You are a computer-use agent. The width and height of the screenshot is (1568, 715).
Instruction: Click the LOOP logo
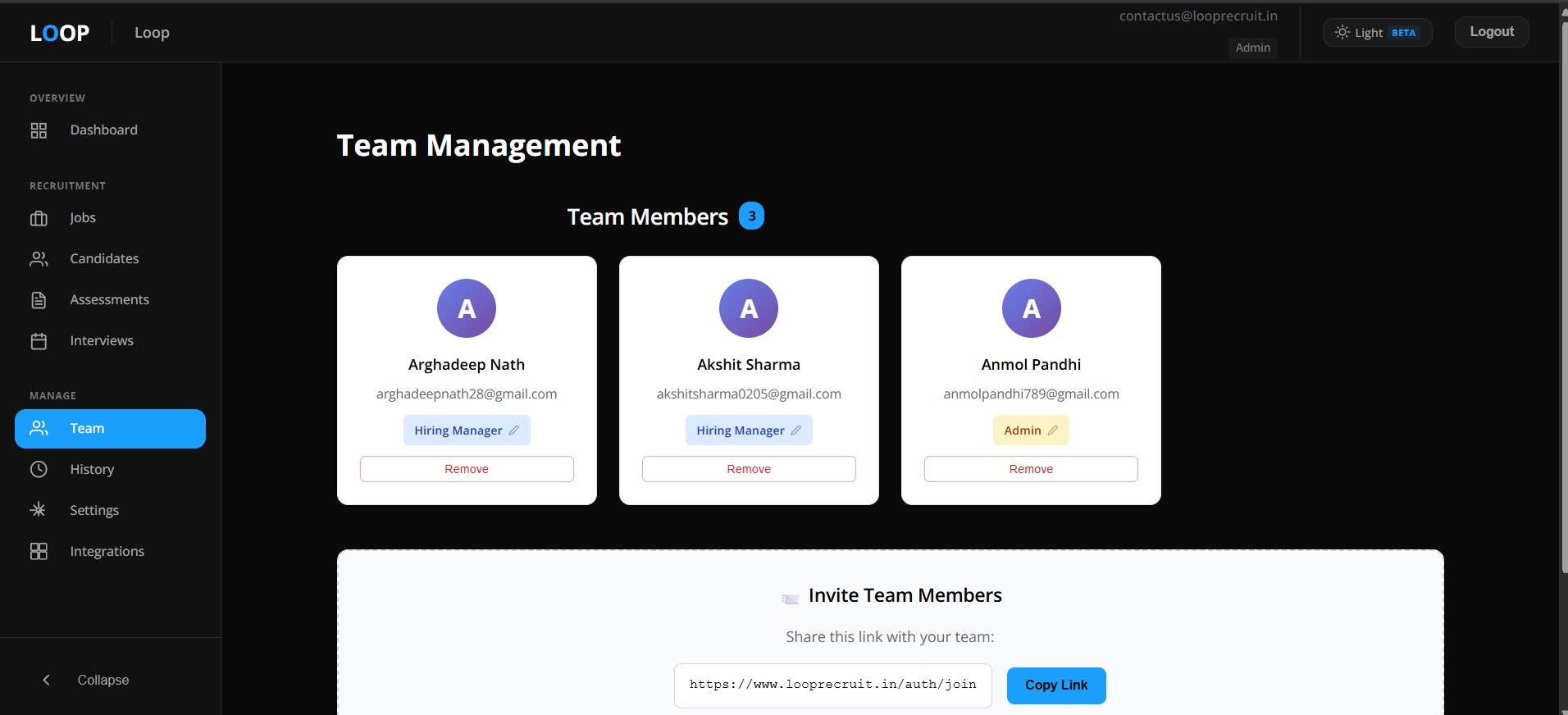pyautogui.click(x=60, y=33)
